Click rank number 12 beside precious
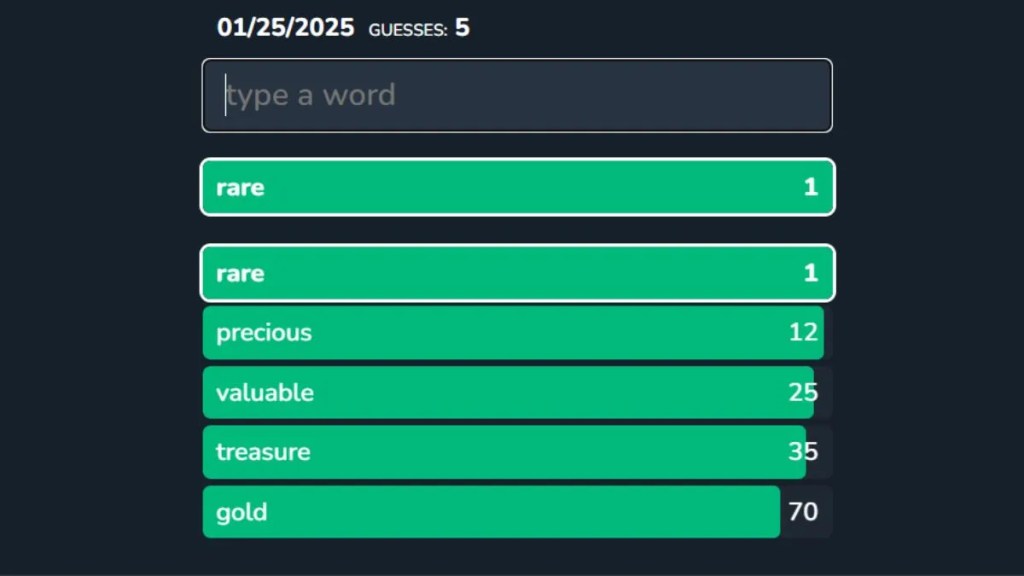The height and width of the screenshot is (576, 1024). [x=803, y=333]
